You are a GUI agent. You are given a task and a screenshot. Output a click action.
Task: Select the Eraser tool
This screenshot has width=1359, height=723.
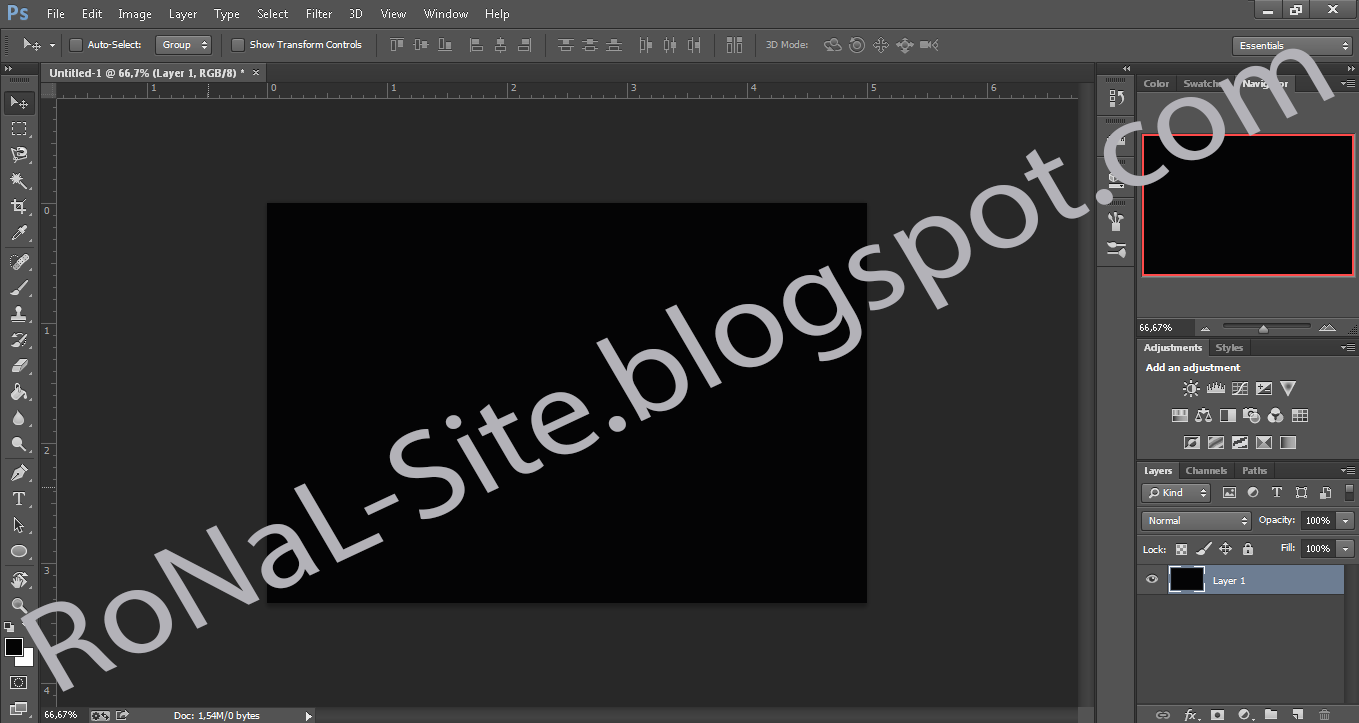click(19, 366)
